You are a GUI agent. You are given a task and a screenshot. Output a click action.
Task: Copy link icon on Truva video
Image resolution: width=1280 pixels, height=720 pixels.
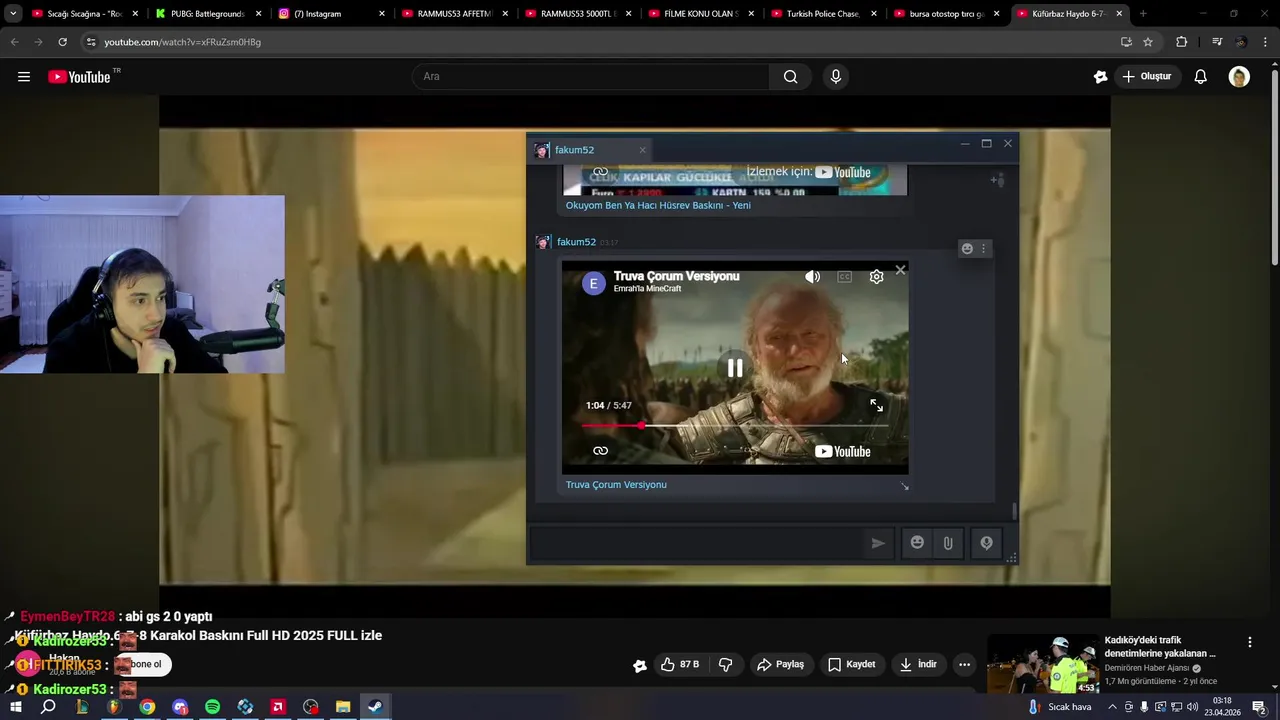(600, 451)
